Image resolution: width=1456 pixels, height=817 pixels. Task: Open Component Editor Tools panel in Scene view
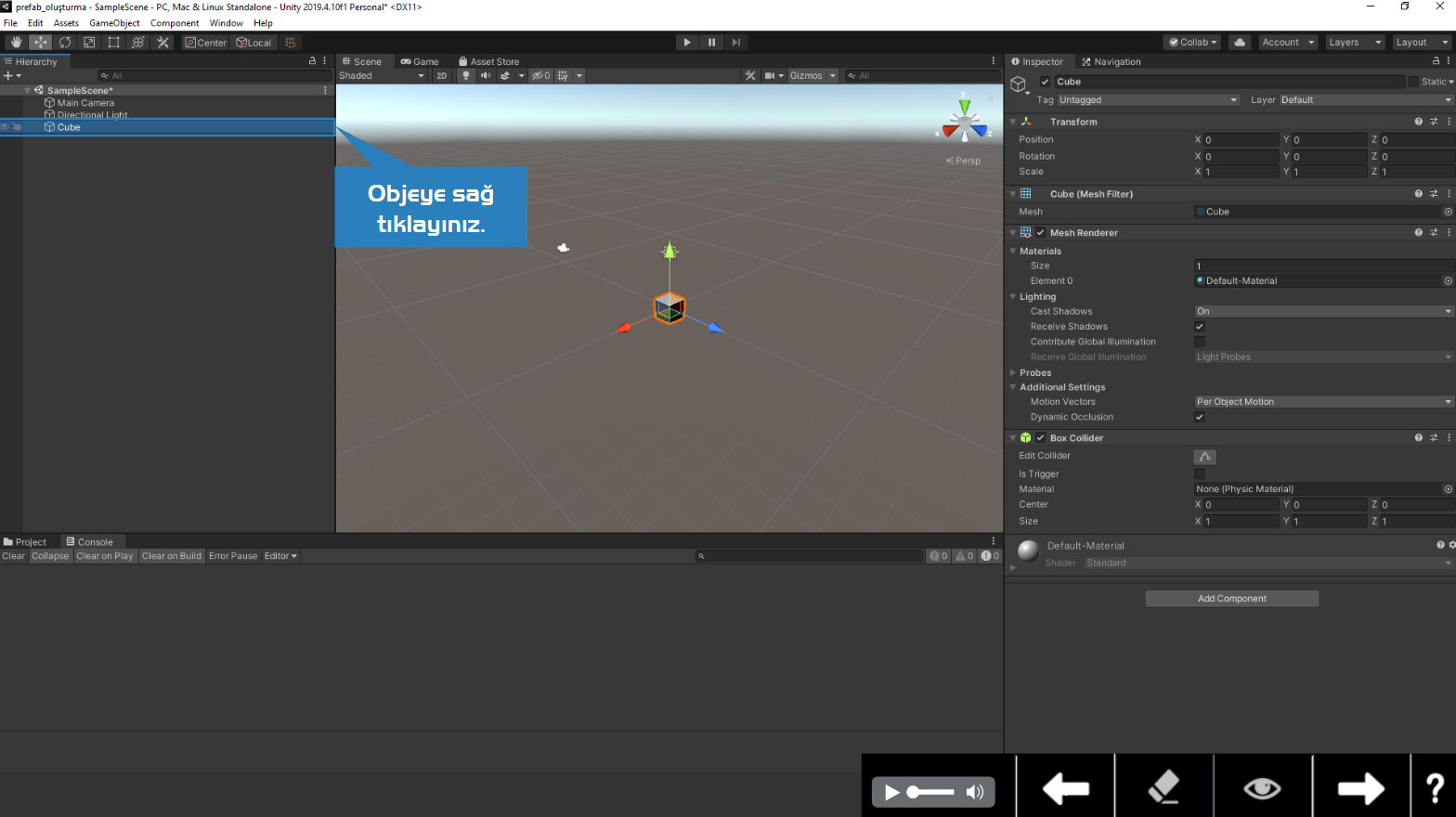(750, 76)
